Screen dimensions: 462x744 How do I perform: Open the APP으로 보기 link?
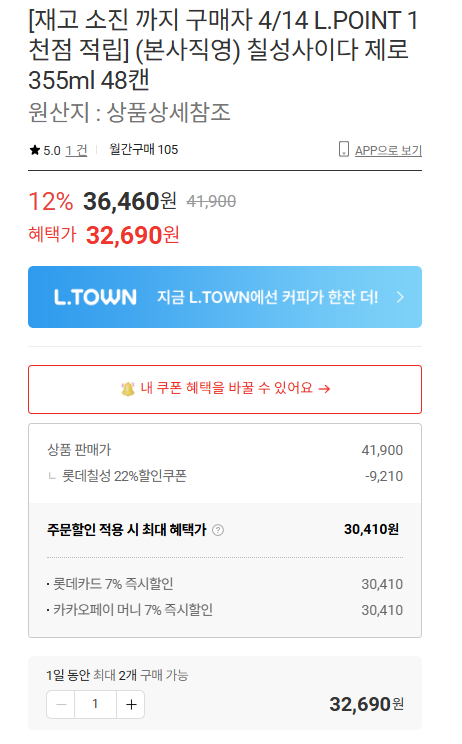[388, 150]
